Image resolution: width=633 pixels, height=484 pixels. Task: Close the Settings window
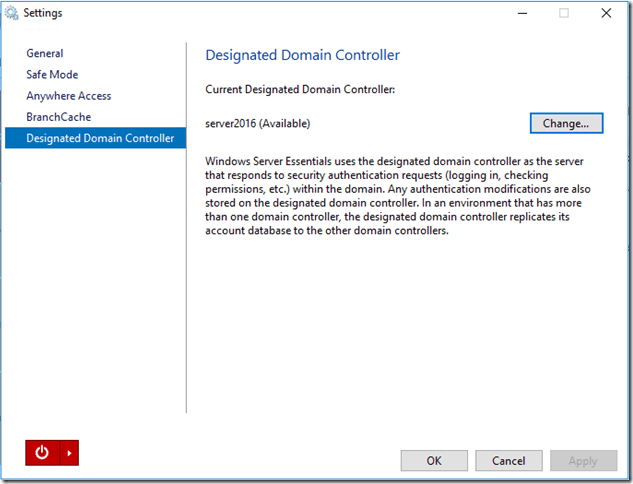pos(606,13)
